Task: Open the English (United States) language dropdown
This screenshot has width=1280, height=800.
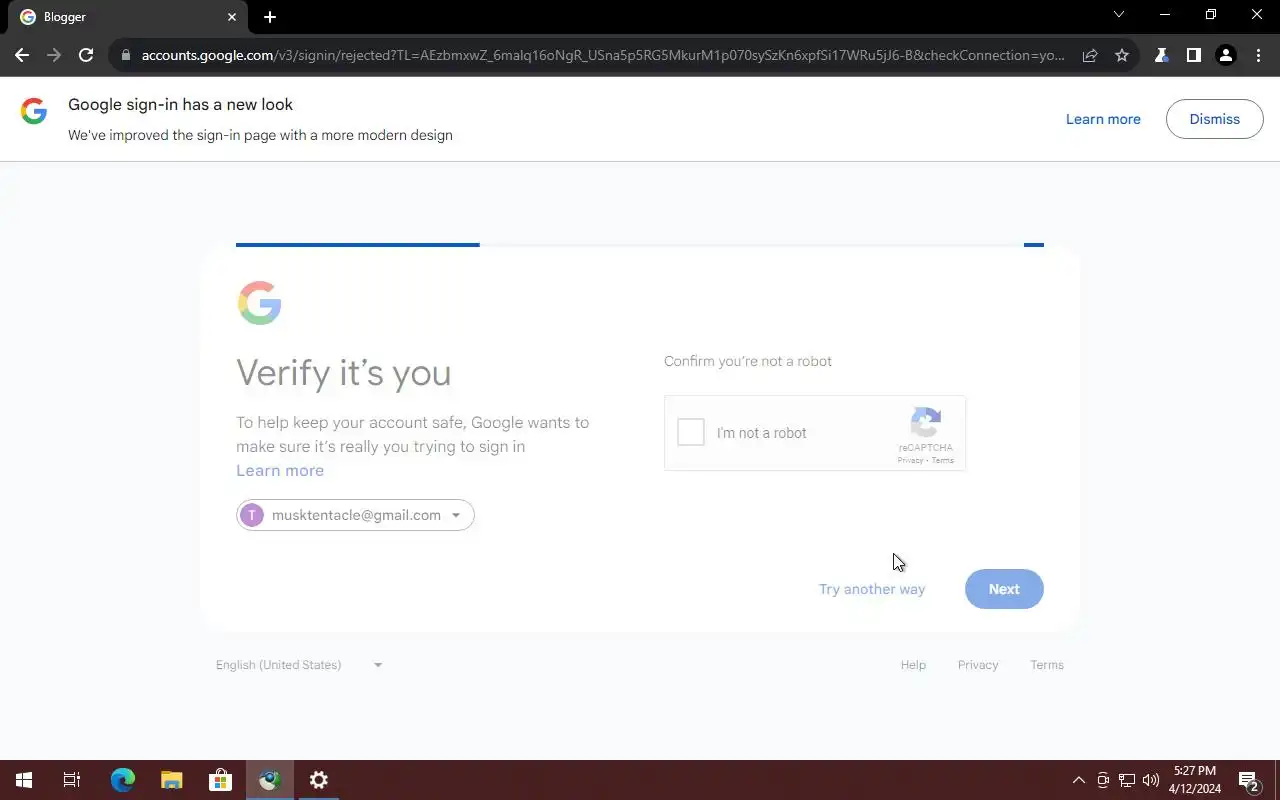Action: (299, 665)
